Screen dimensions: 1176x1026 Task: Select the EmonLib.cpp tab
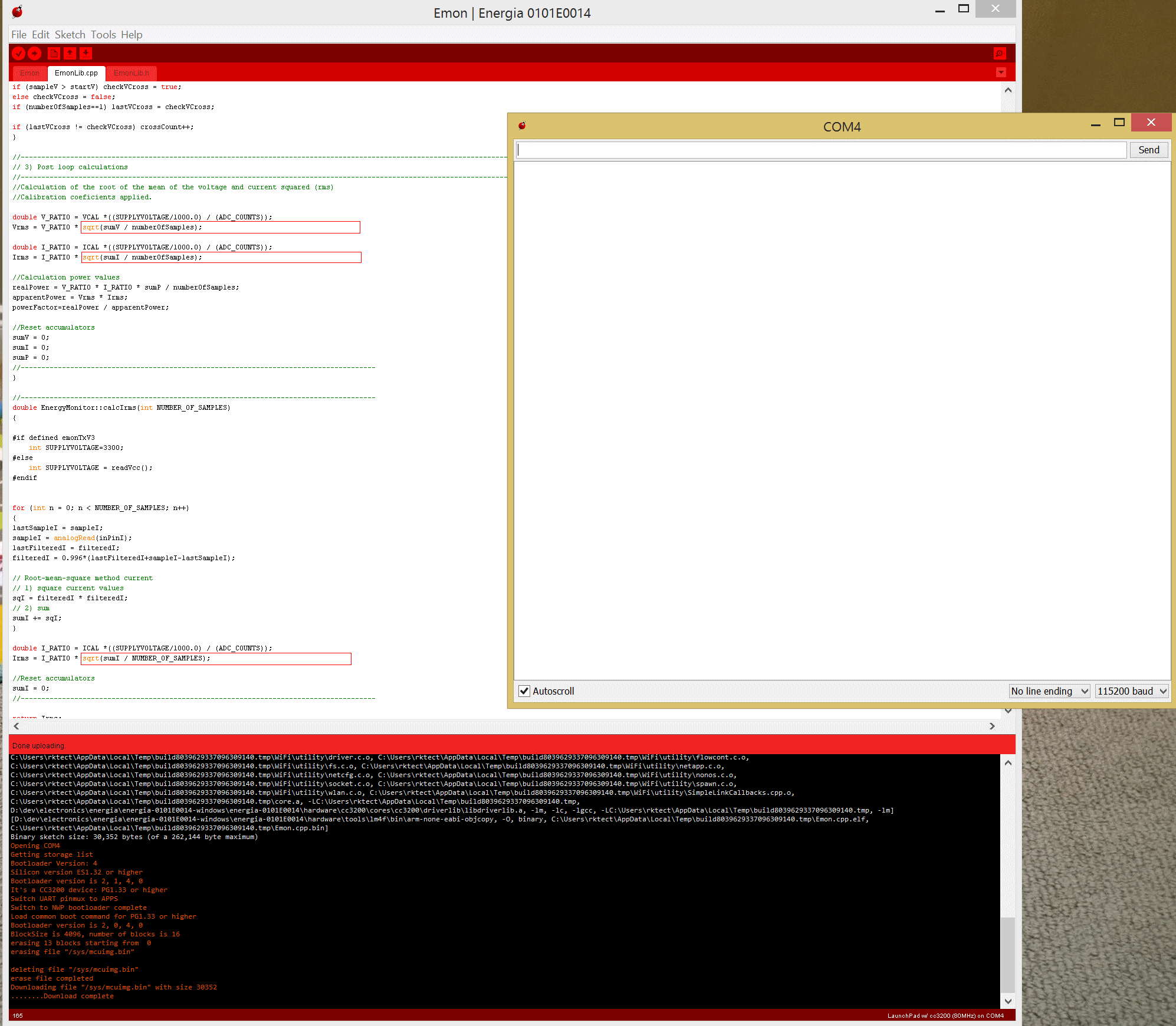[76, 73]
